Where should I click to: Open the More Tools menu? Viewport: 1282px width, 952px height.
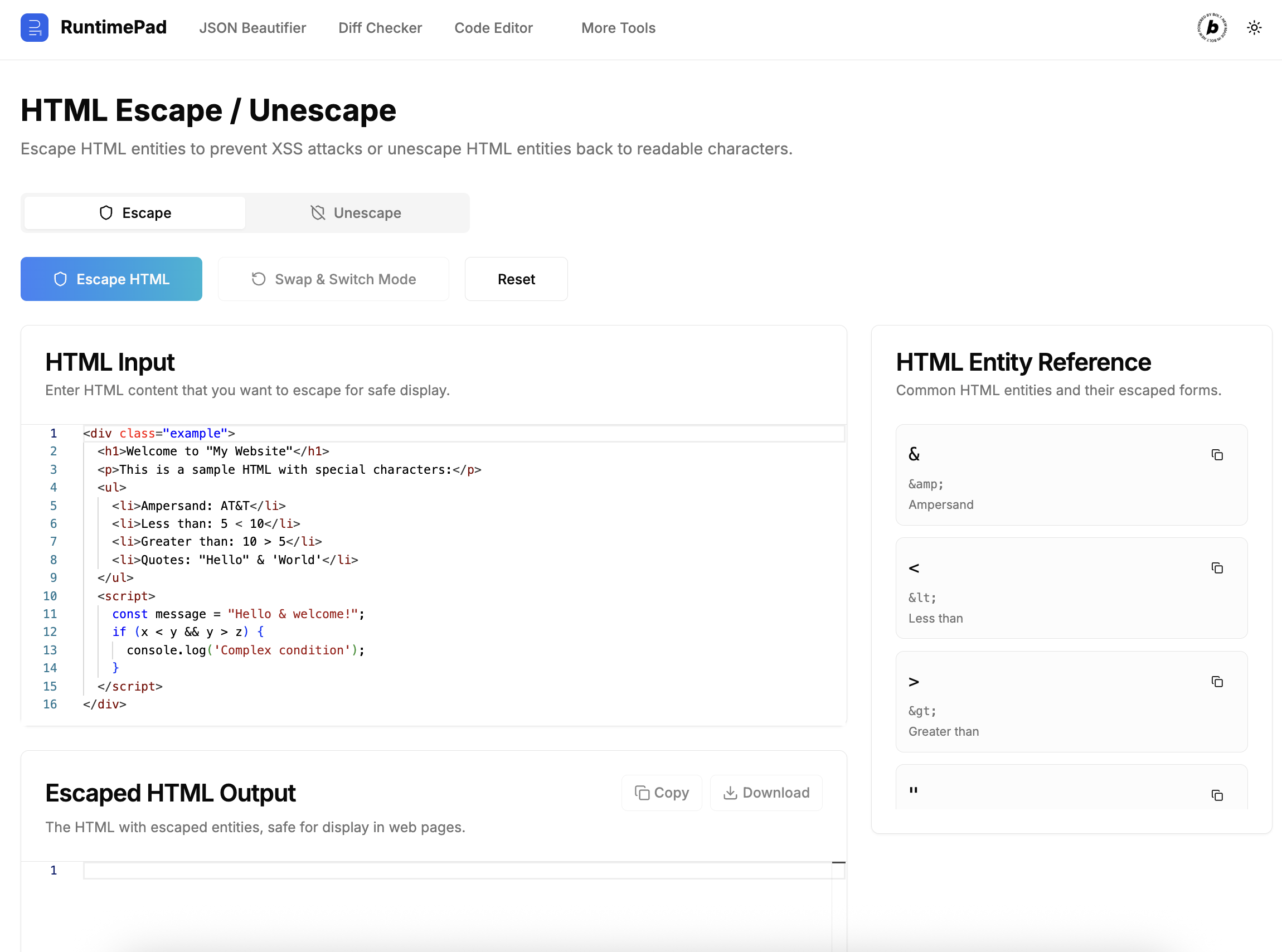click(618, 28)
